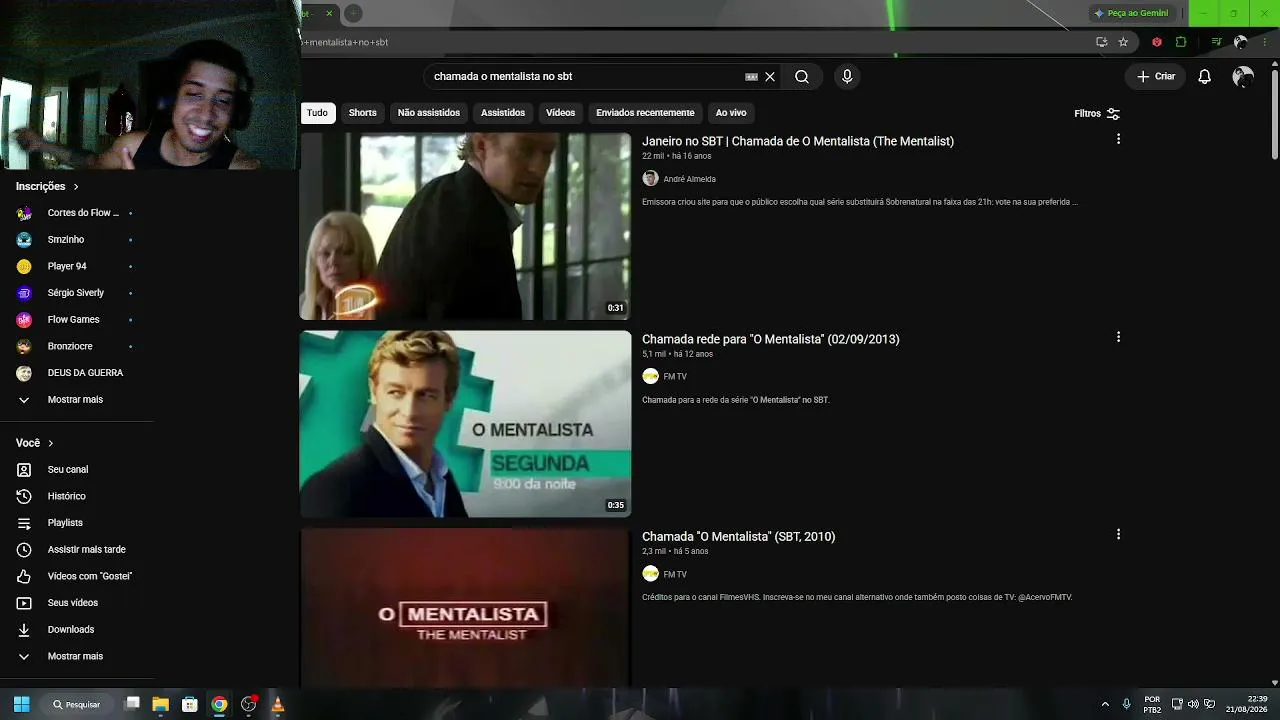The image size is (1280, 720).
Task: Show hidden system tray icons chevron
Action: click(x=1105, y=704)
